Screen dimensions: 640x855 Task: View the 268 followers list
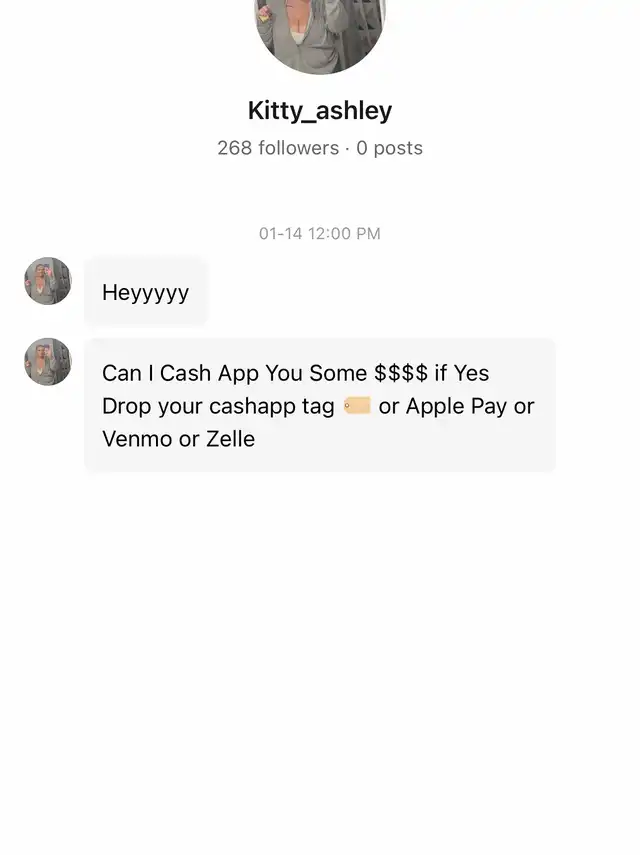(278, 148)
